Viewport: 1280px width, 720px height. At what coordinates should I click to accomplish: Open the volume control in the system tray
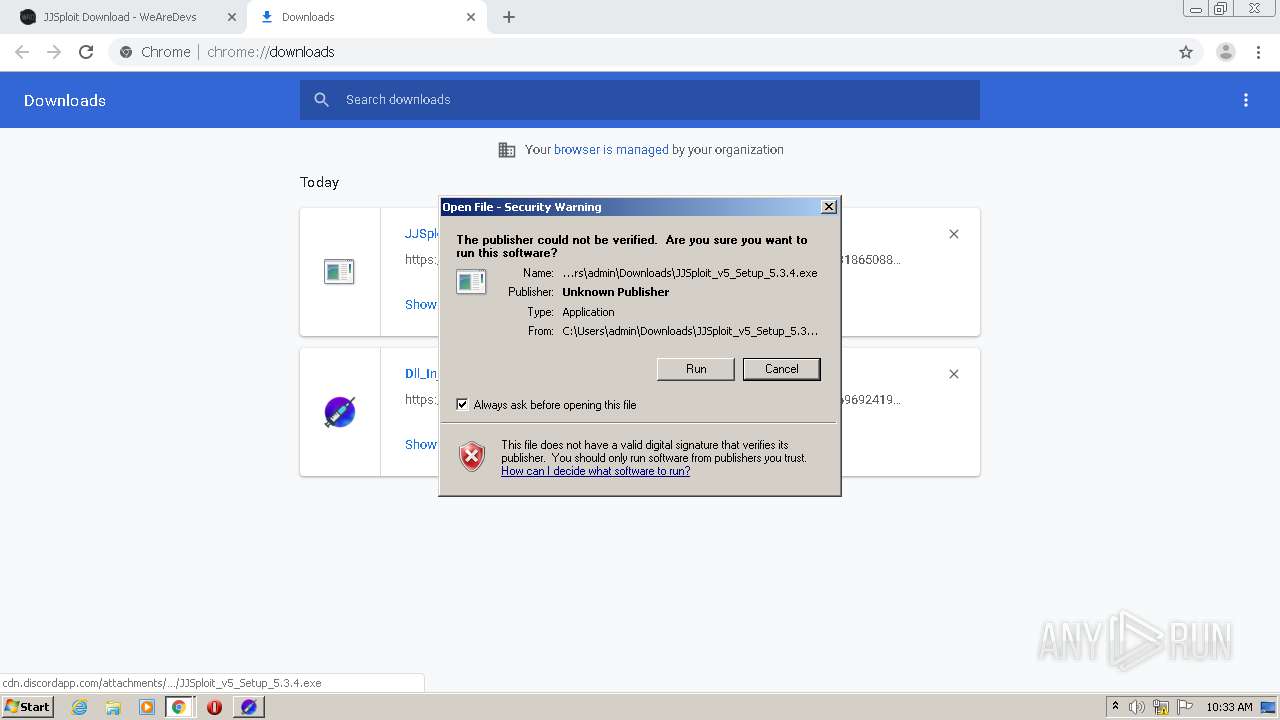[1137, 707]
